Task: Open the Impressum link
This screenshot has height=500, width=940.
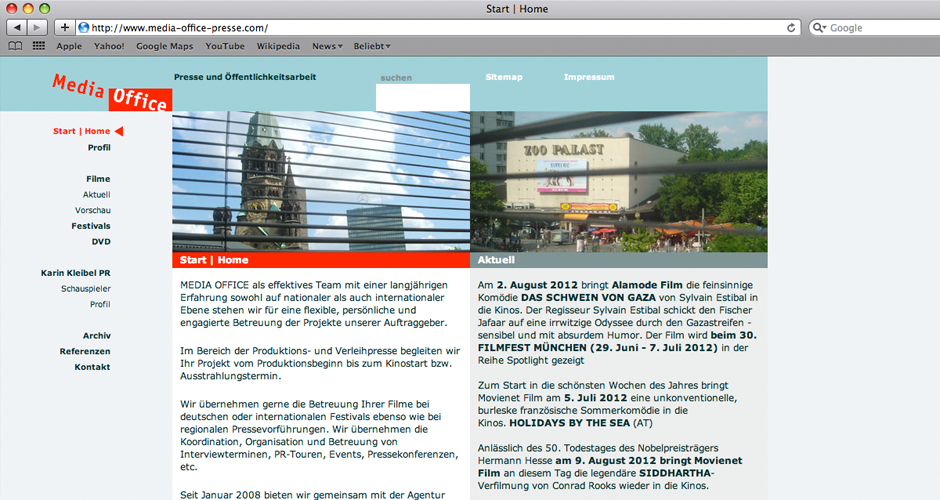Action: click(x=589, y=77)
